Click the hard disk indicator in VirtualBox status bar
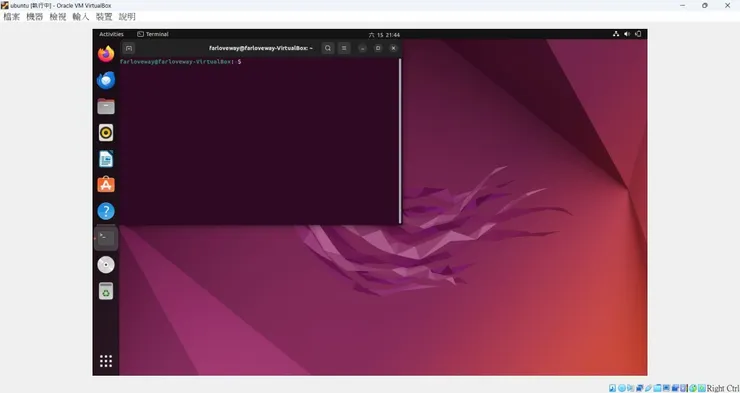This screenshot has width=740, height=393. click(613, 388)
